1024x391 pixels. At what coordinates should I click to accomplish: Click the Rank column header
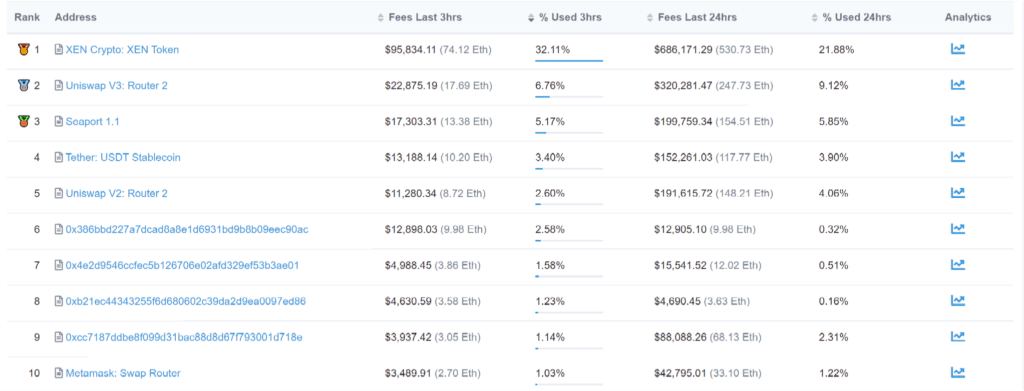(x=27, y=18)
